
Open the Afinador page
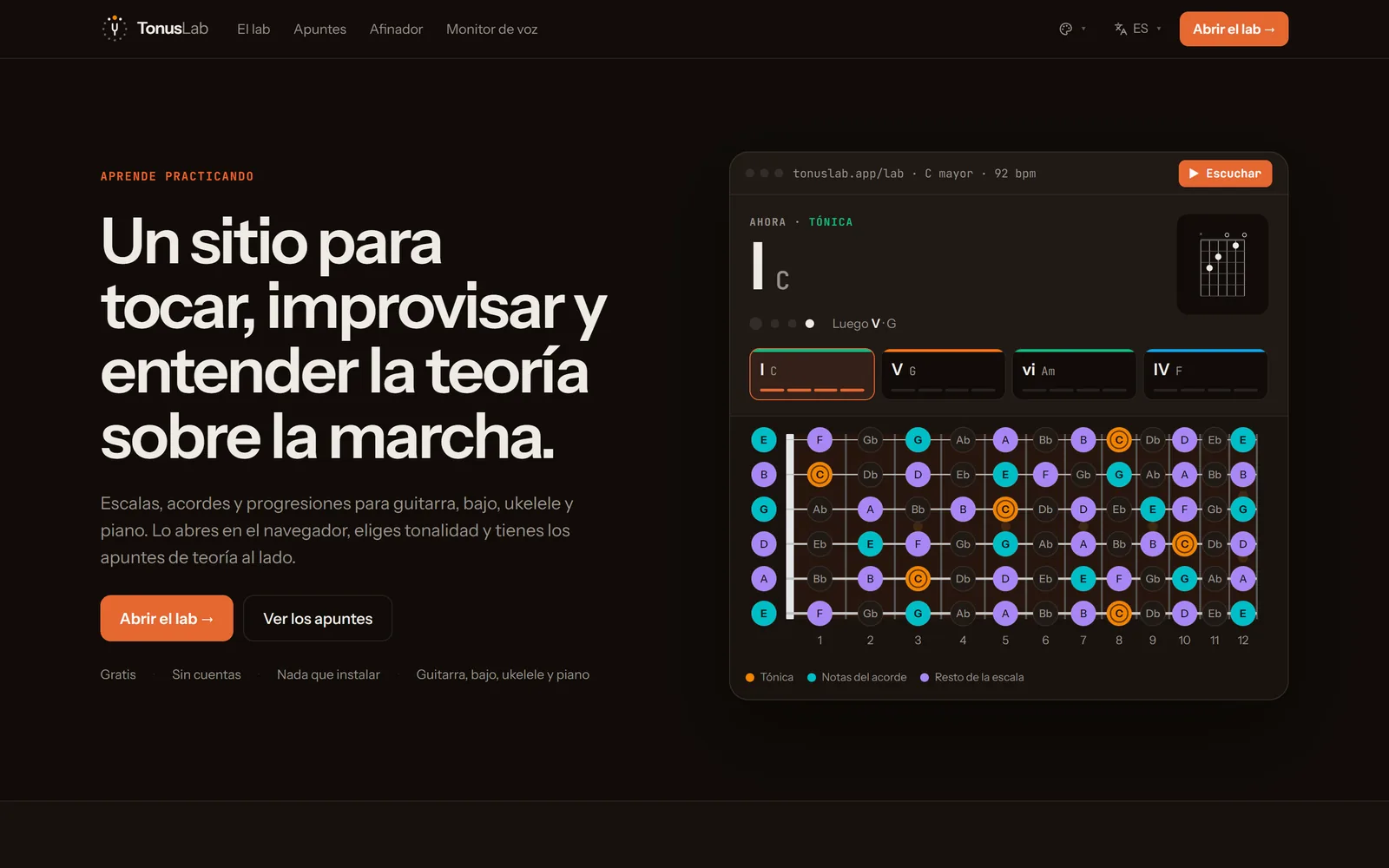pos(396,29)
